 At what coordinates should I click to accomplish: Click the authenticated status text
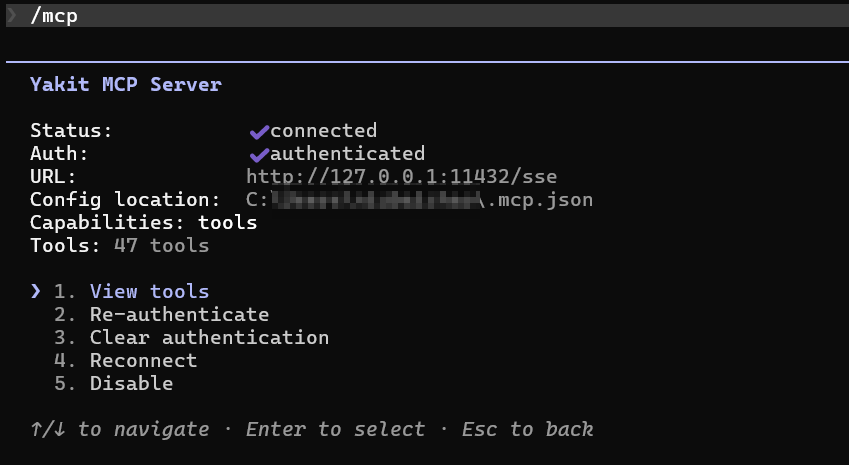(x=347, y=154)
